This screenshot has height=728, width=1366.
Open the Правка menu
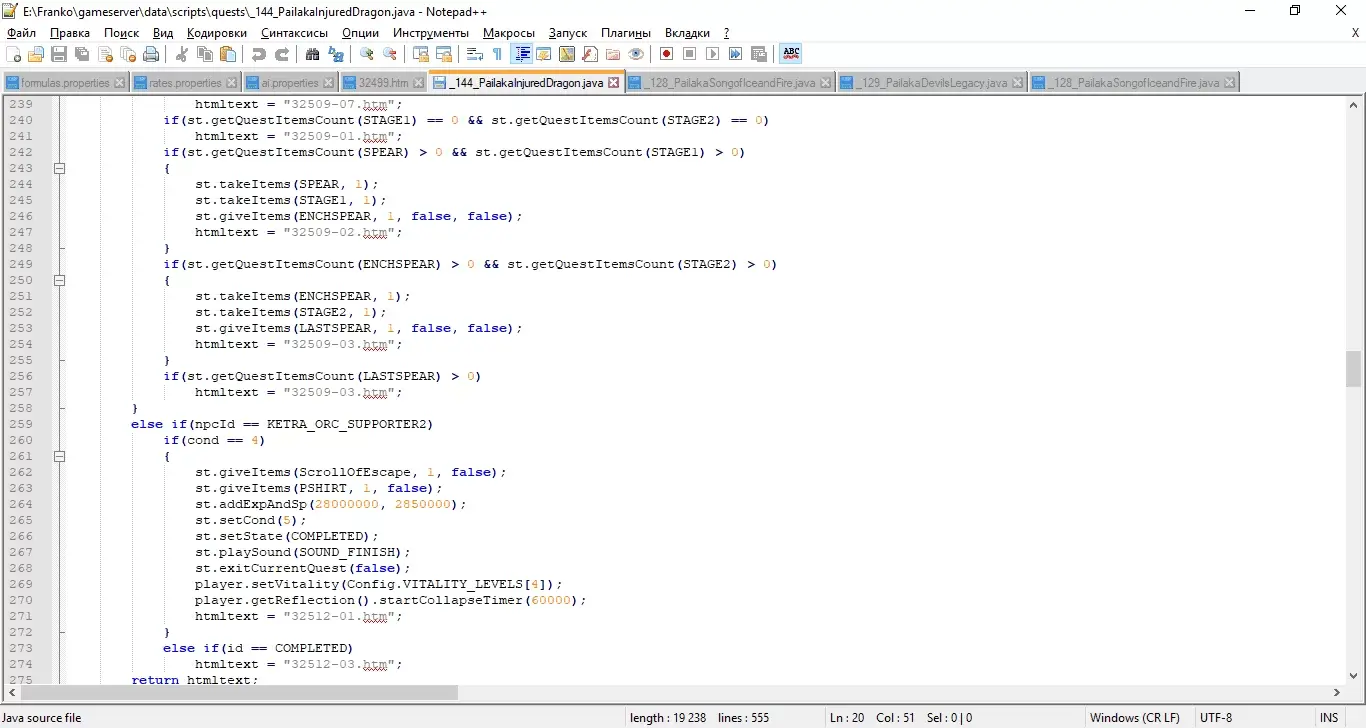pyautogui.click(x=70, y=33)
